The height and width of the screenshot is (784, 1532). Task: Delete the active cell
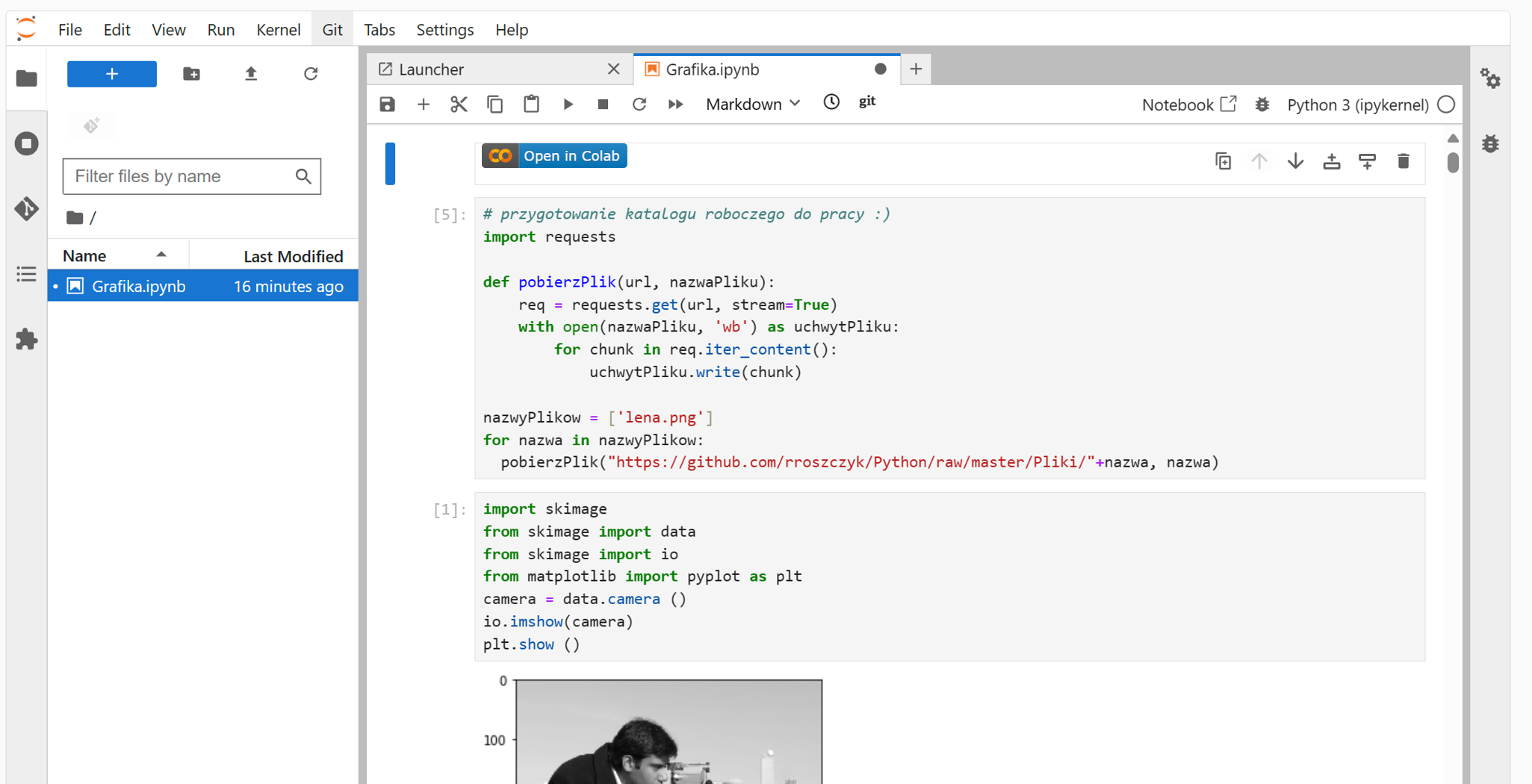[1404, 161]
